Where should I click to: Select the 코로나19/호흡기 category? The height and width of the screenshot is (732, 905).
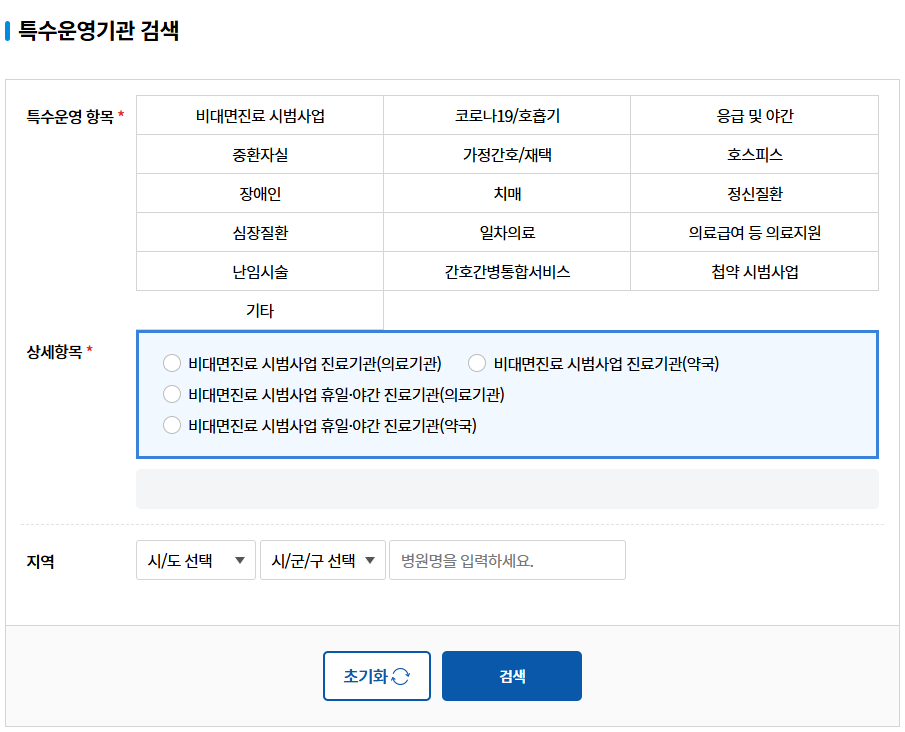coord(506,115)
